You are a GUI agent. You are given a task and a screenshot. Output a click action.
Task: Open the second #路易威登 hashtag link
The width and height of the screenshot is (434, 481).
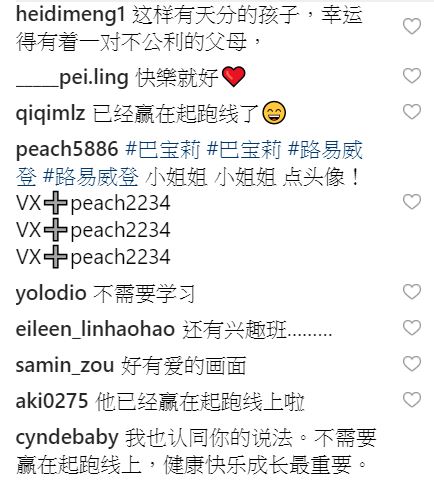(91, 177)
